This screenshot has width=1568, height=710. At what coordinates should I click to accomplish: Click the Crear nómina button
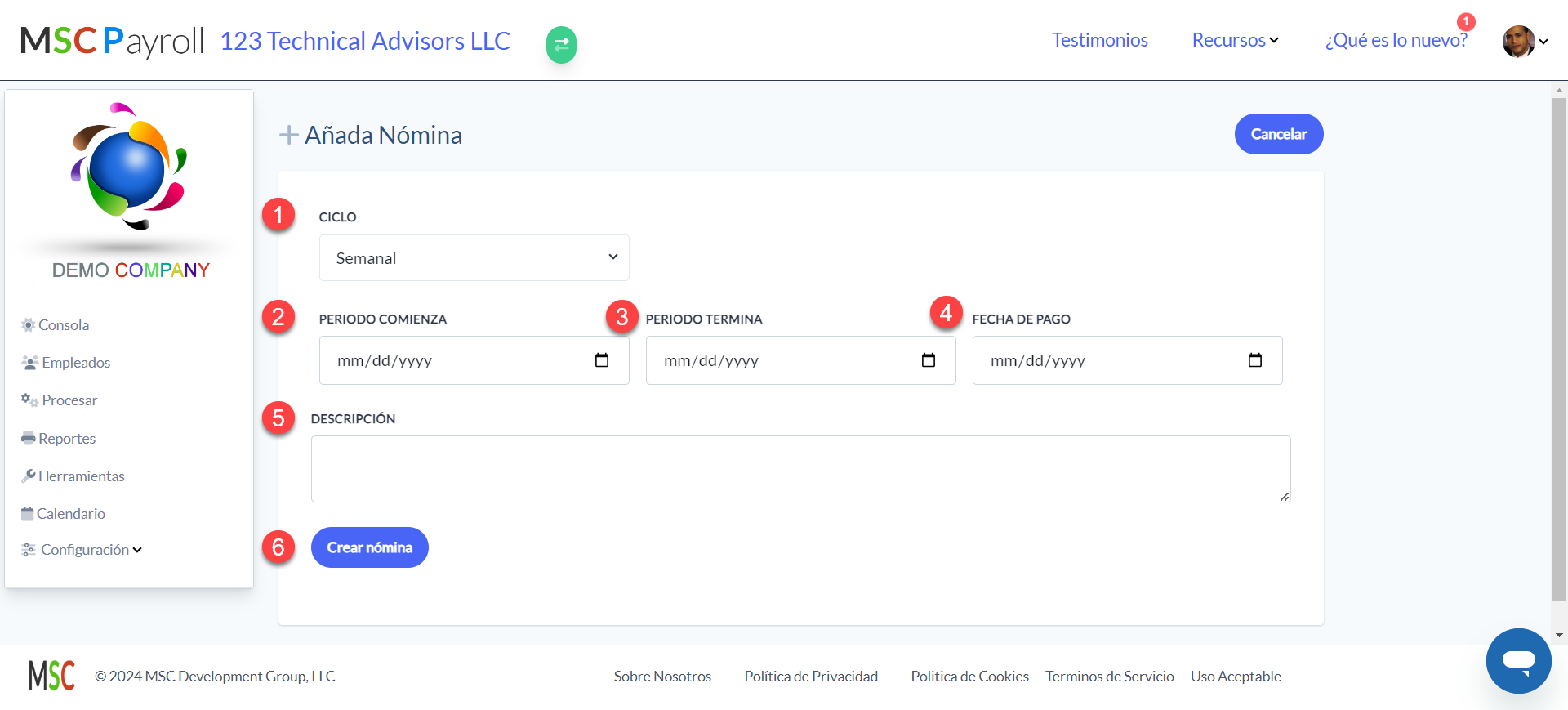tap(369, 547)
